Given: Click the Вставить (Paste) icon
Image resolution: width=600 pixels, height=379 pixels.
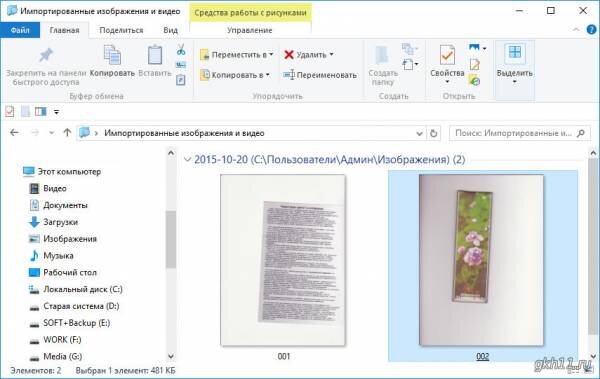Looking at the screenshot, I should (155, 55).
